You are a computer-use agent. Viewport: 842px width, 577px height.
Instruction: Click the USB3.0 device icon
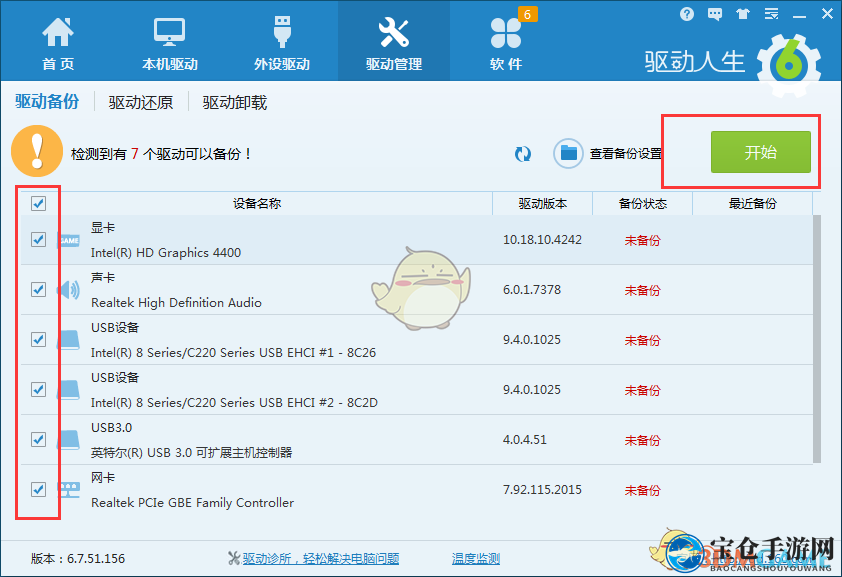coord(69,440)
